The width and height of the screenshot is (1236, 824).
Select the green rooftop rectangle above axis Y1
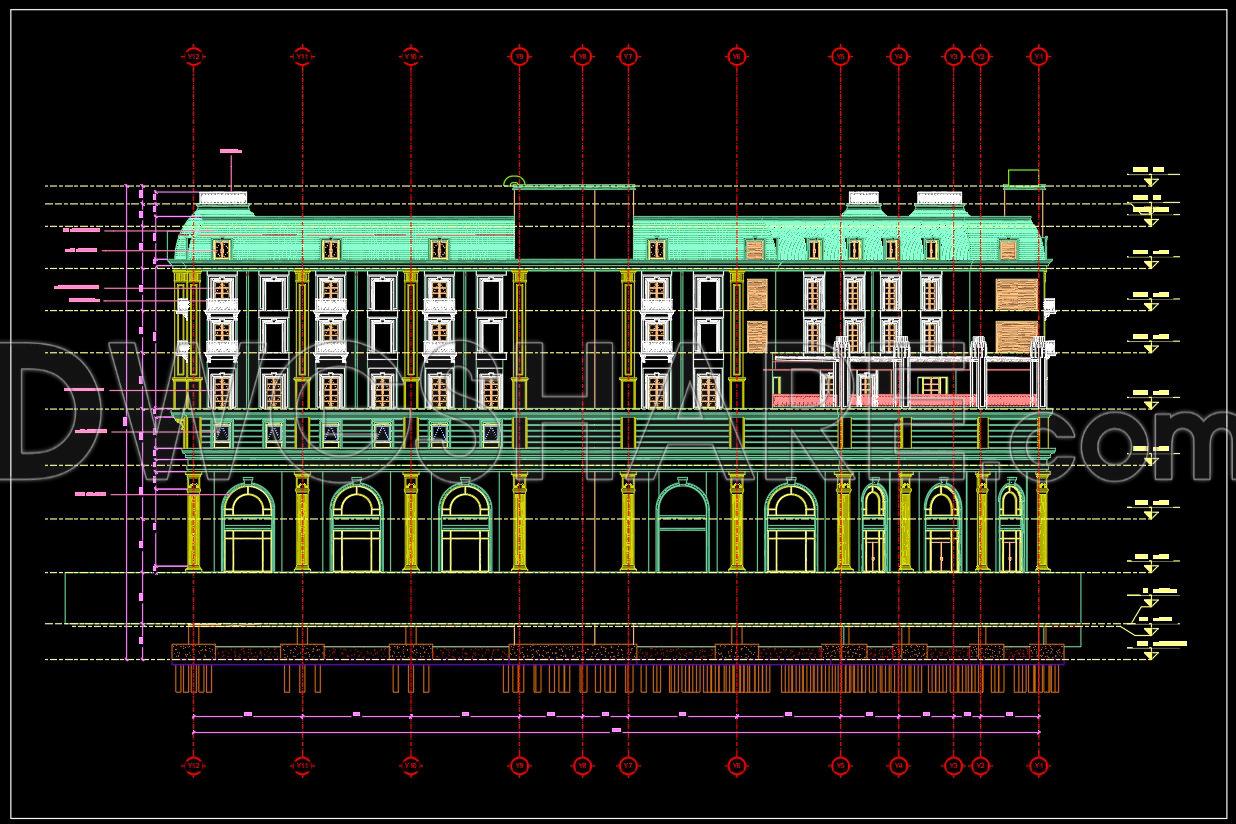tap(1022, 178)
